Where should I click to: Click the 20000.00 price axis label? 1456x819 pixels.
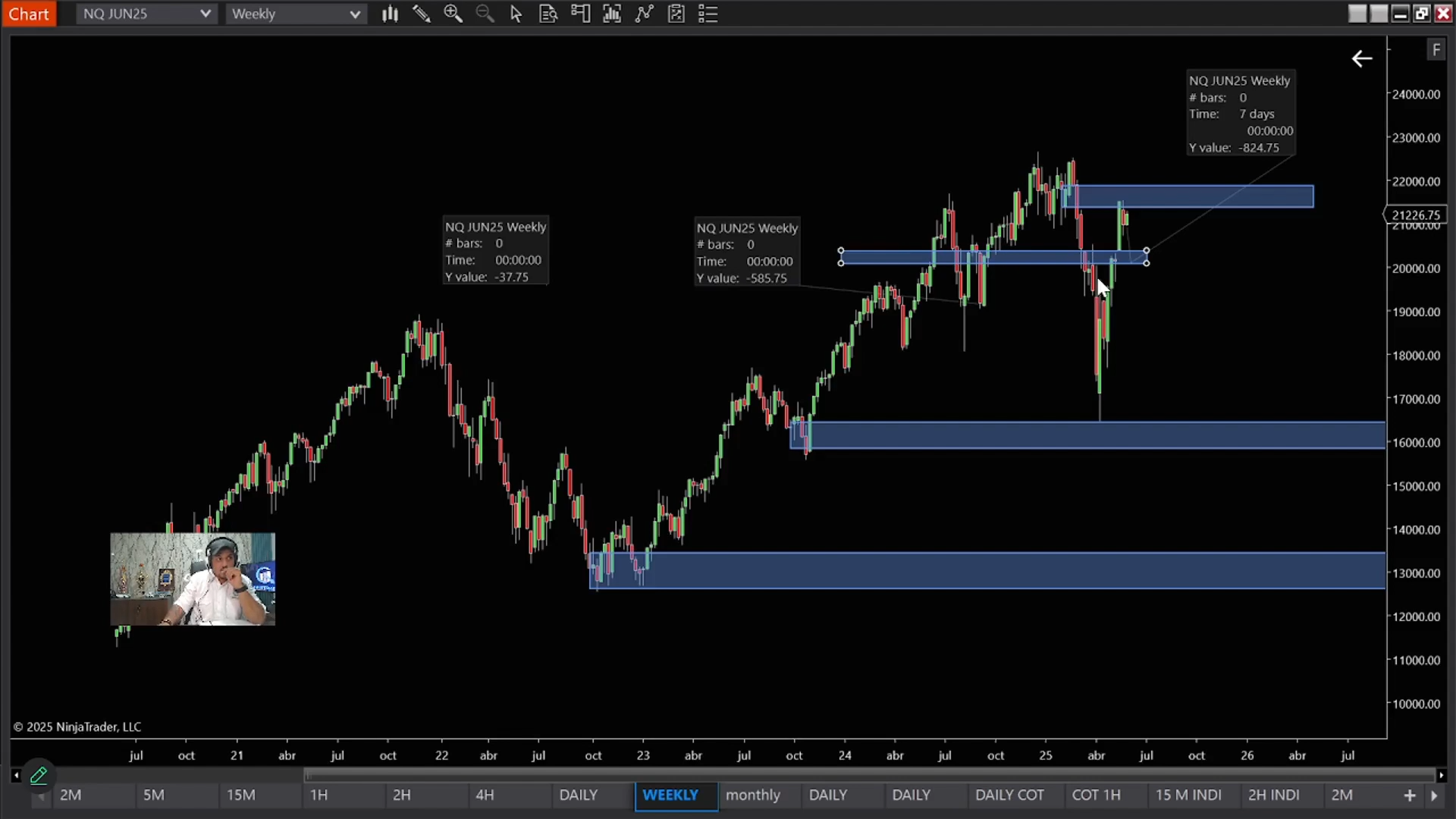click(x=1416, y=268)
